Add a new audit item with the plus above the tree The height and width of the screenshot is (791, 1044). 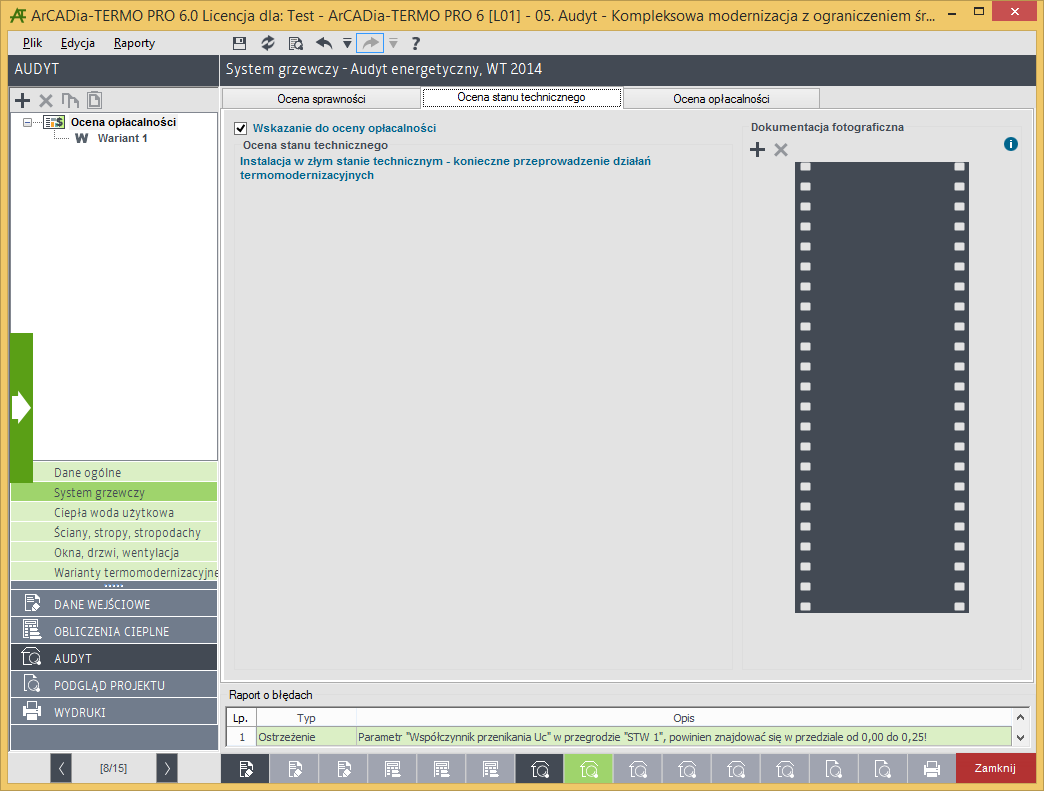[23, 101]
